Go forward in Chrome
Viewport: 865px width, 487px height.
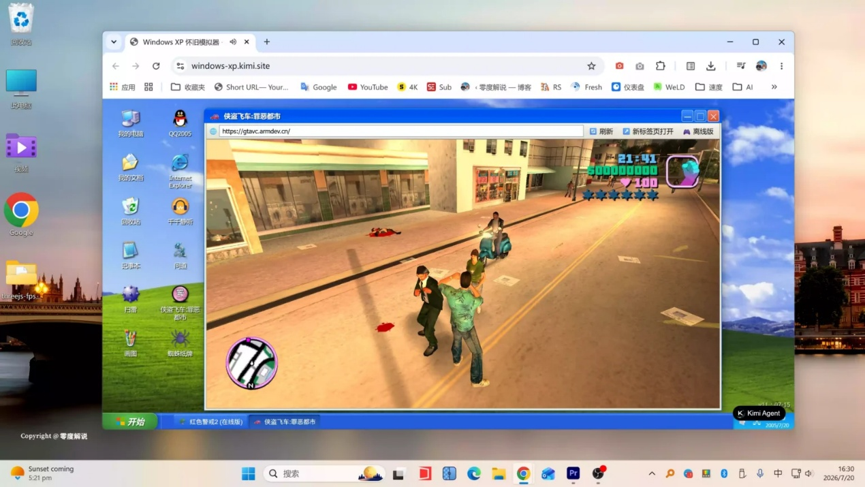click(x=136, y=66)
